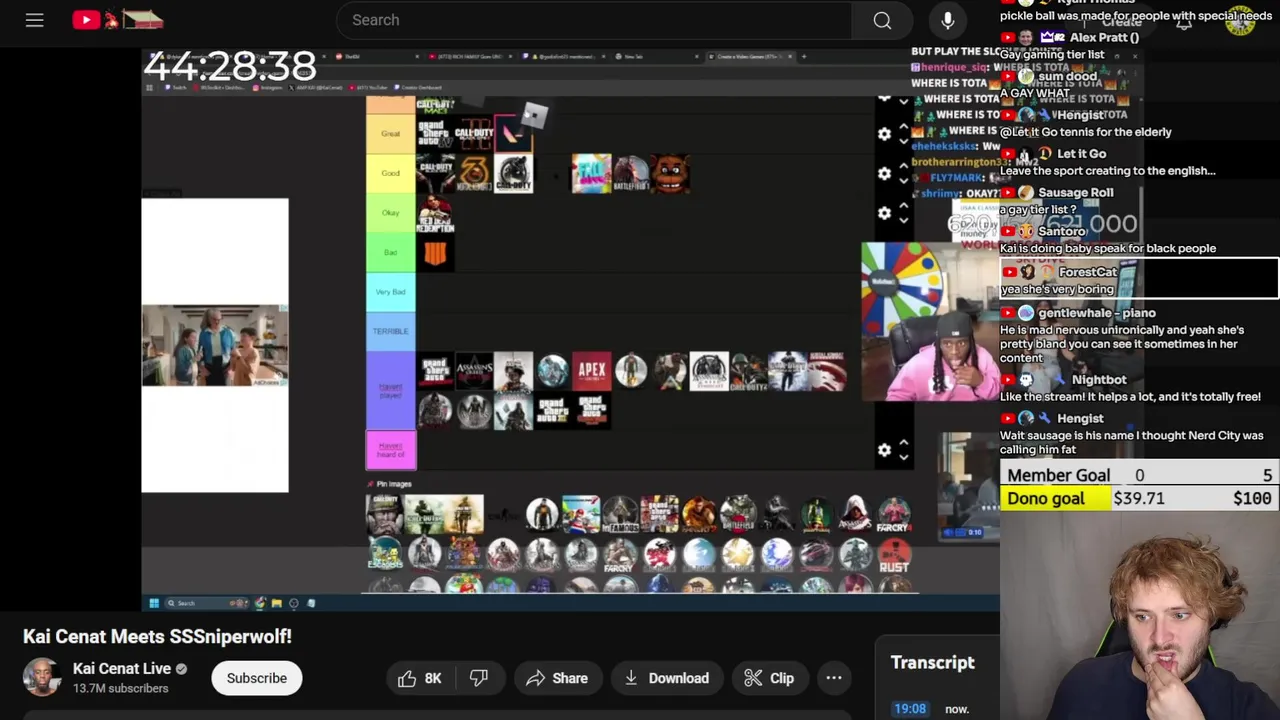
Task: Select the pink Haven't heard of label
Action: point(390,450)
